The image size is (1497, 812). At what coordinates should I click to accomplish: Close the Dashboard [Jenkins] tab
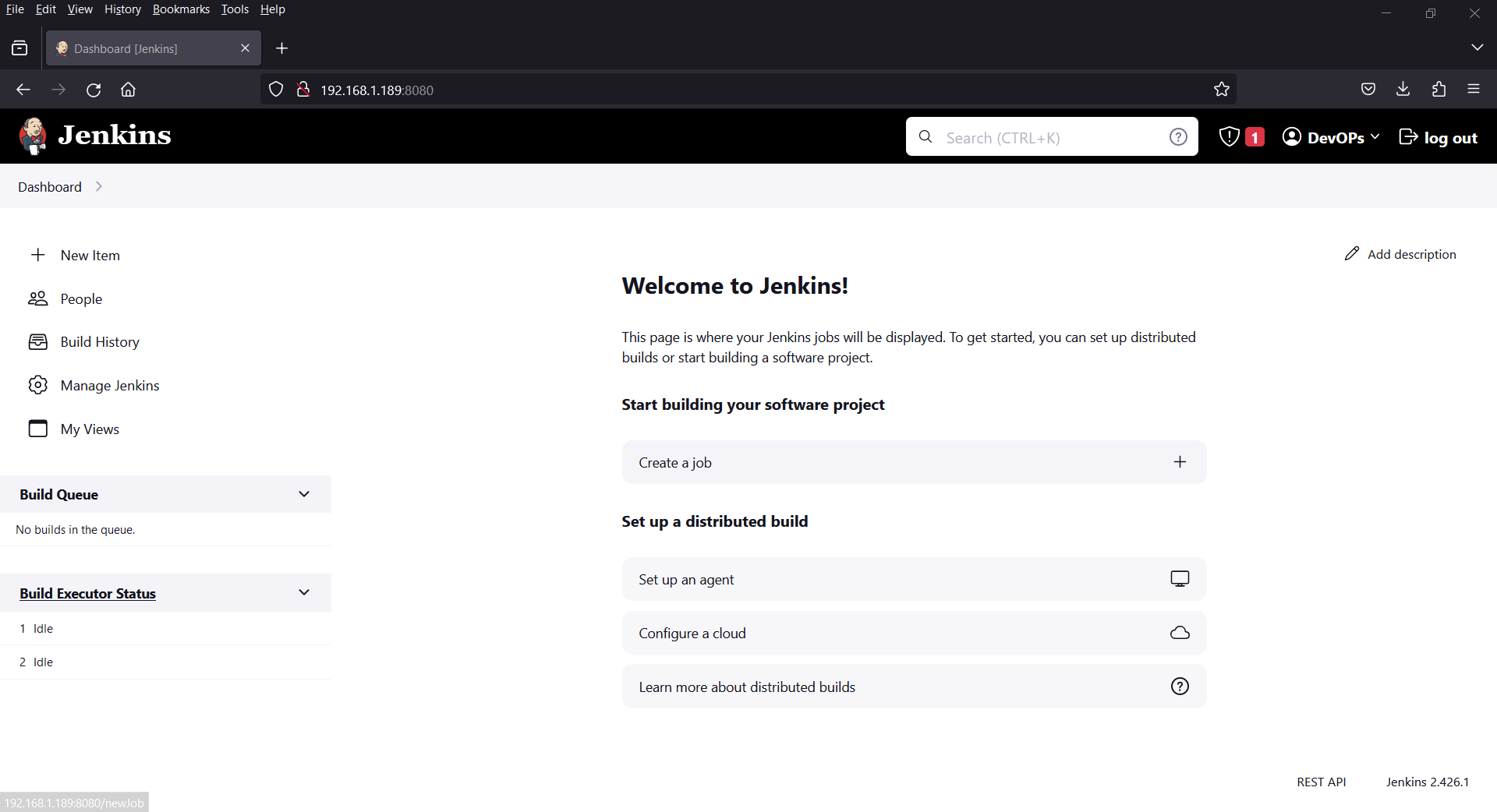tap(246, 48)
